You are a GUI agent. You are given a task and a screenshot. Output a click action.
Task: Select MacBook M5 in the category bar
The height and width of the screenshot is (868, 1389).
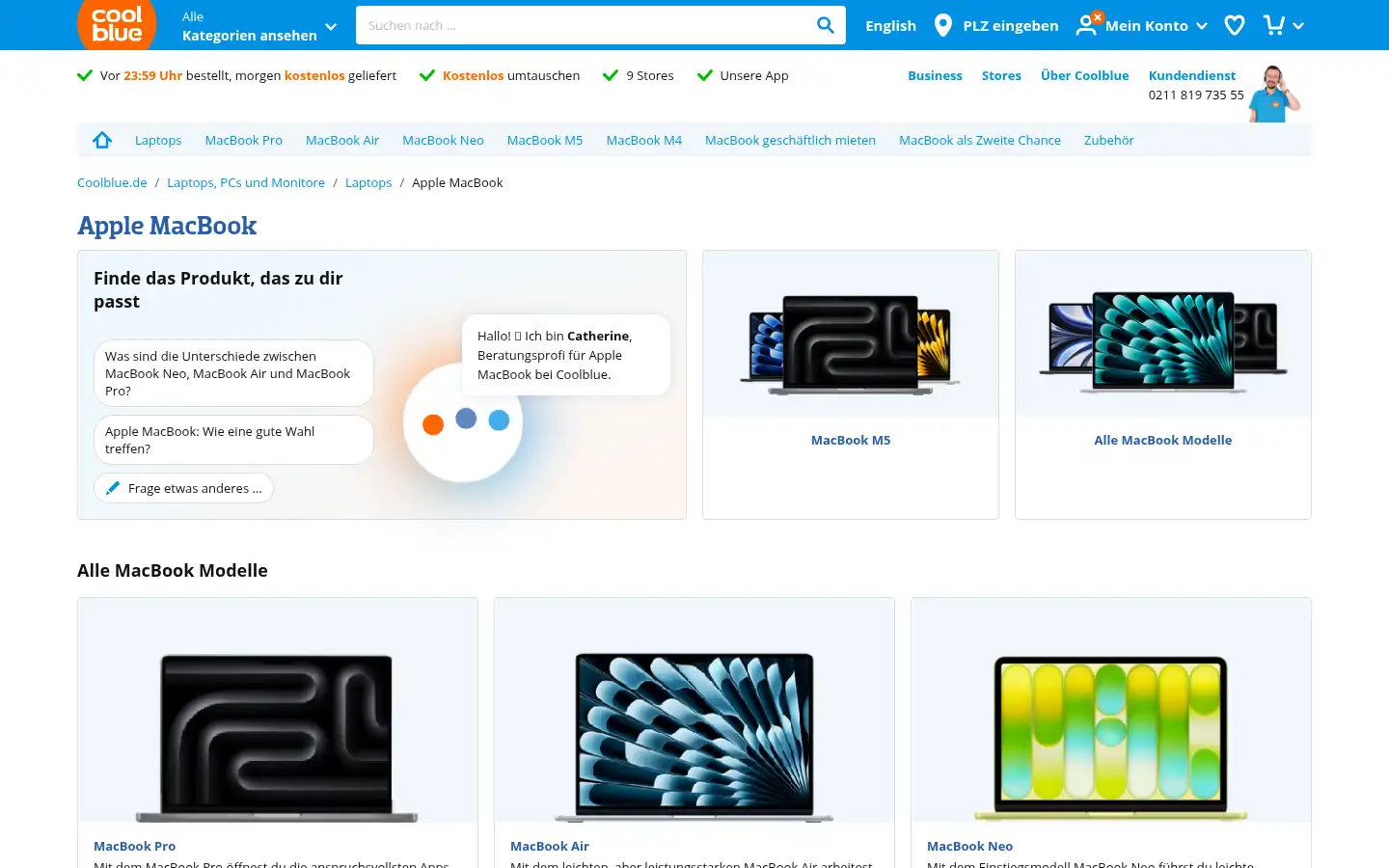545,140
